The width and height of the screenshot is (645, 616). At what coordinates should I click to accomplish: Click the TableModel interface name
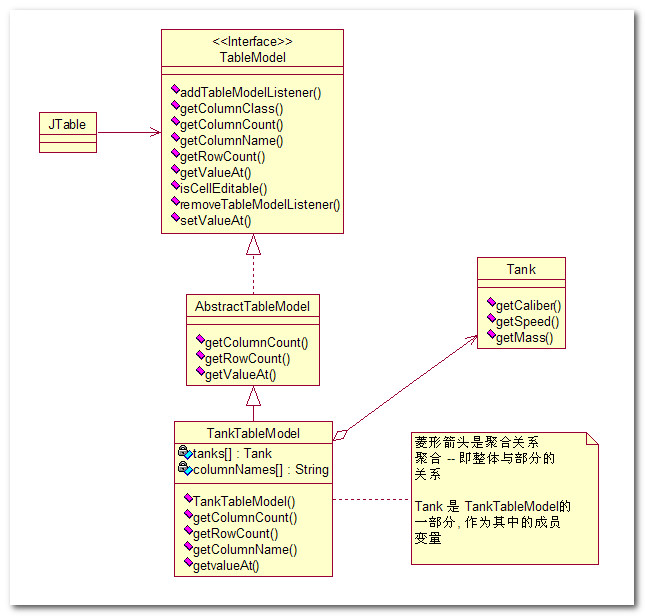coord(253,57)
